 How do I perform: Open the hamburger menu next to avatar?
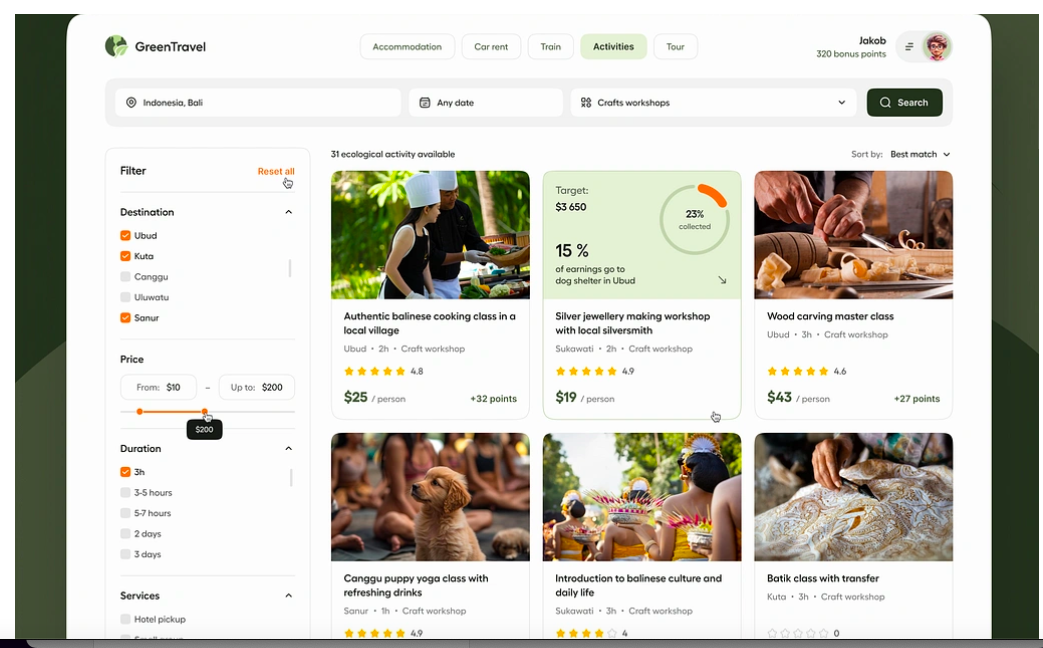909,47
